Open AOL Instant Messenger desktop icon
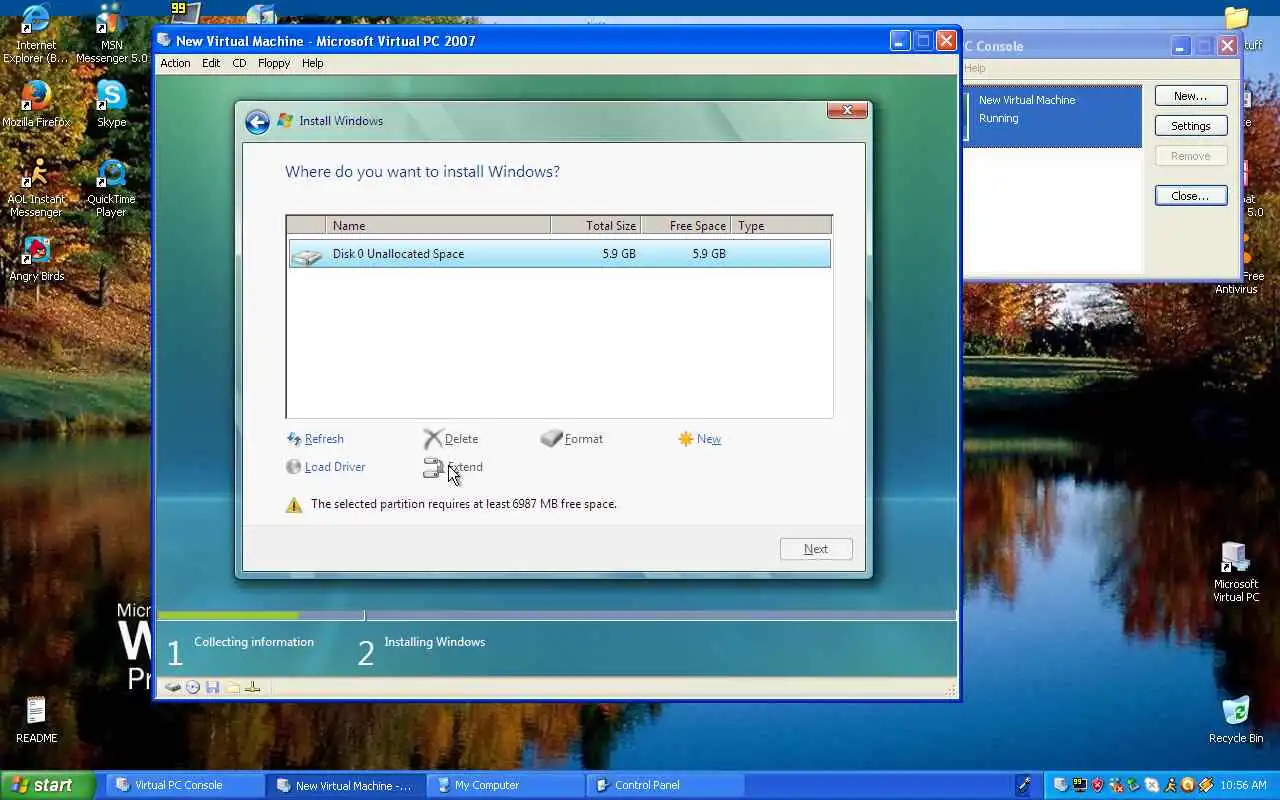The height and width of the screenshot is (800, 1280). pos(36,188)
